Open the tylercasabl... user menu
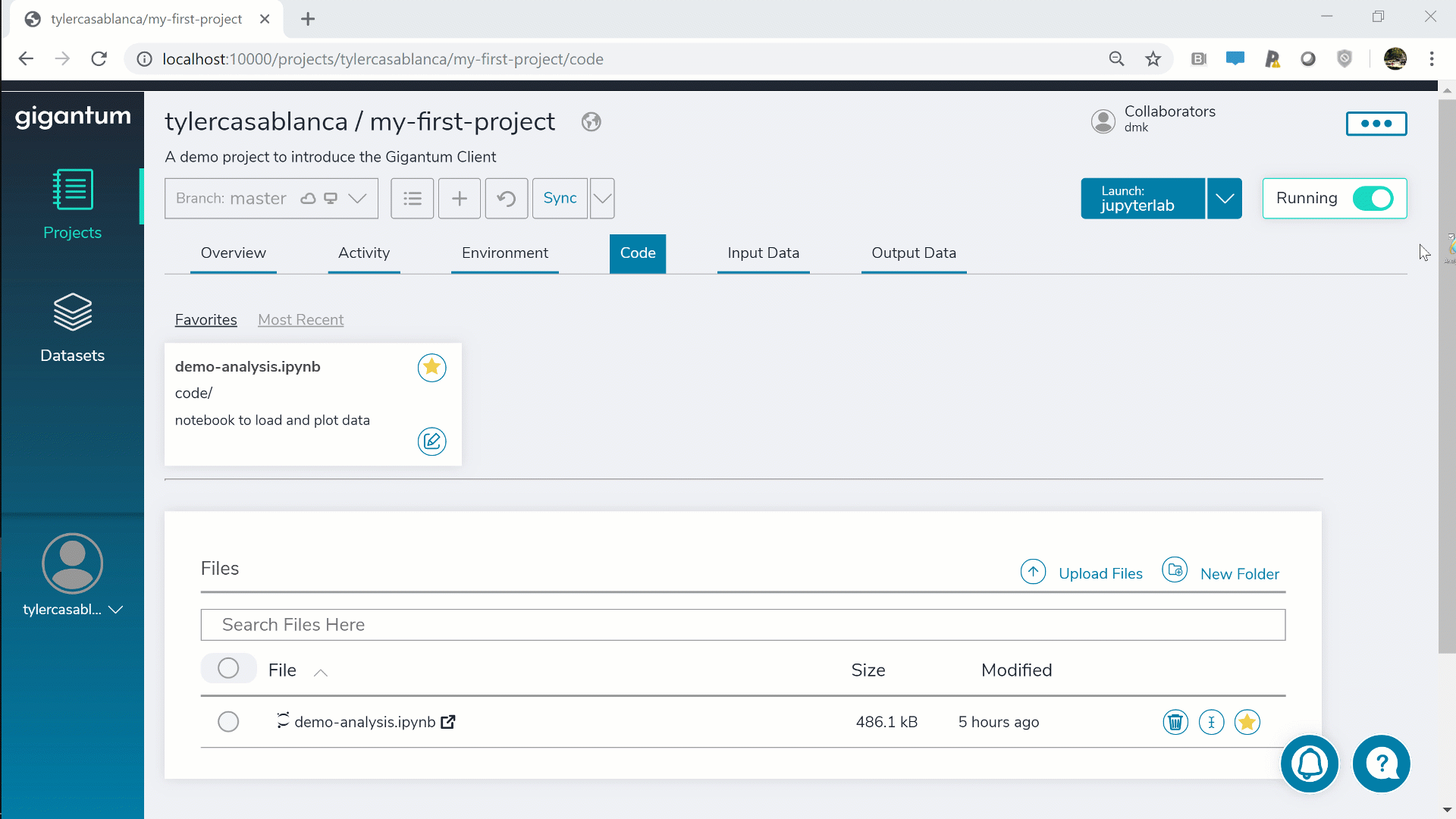 pos(73,610)
